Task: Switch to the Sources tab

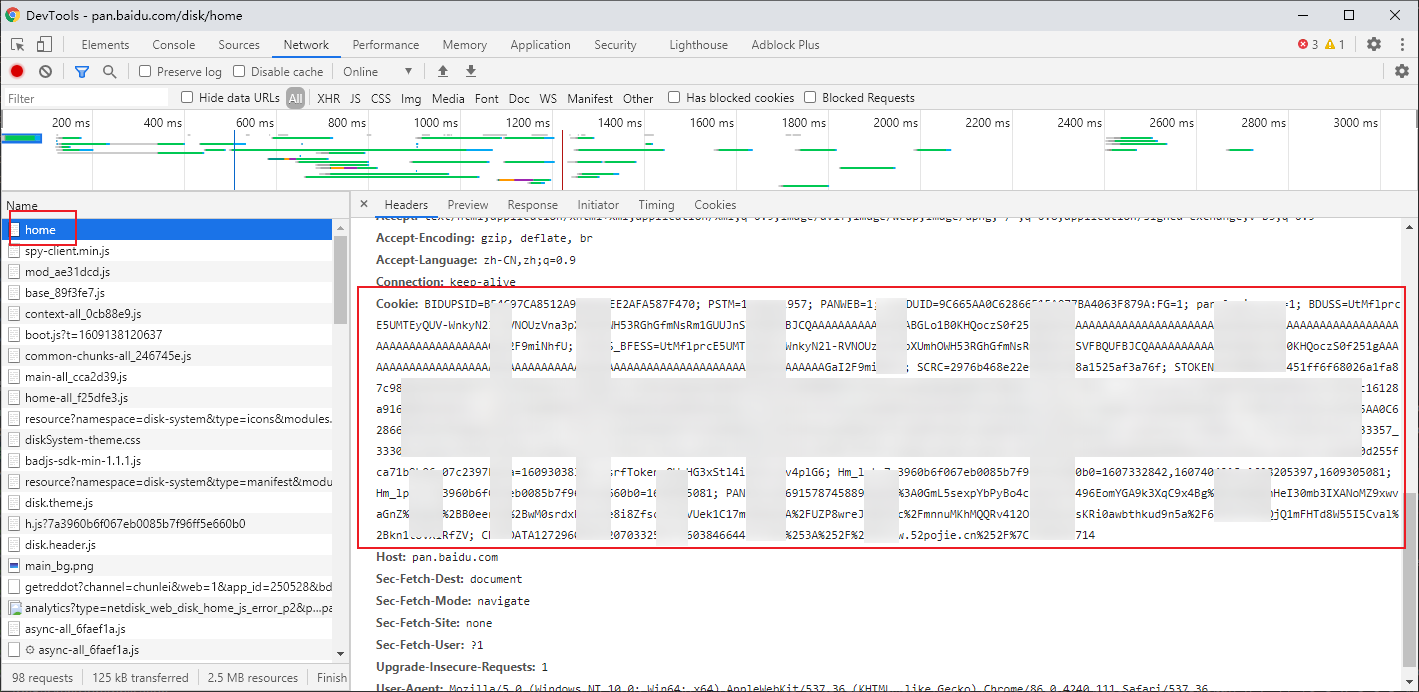Action: [239, 44]
